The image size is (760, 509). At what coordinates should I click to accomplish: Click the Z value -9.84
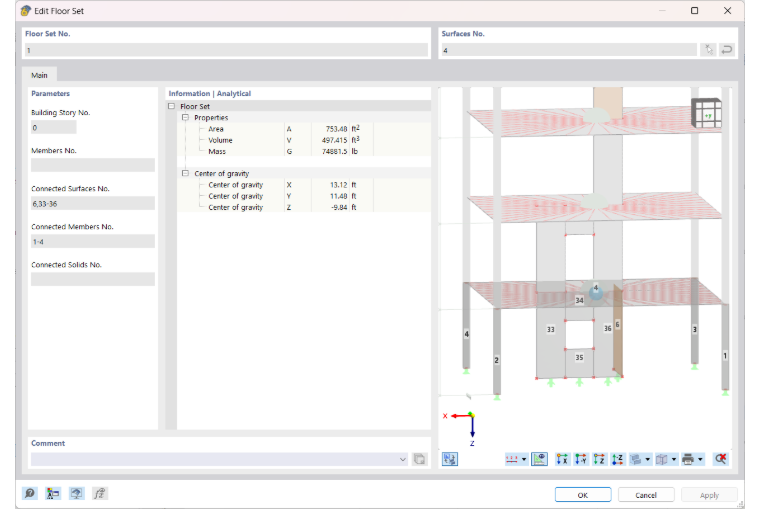(x=339, y=207)
